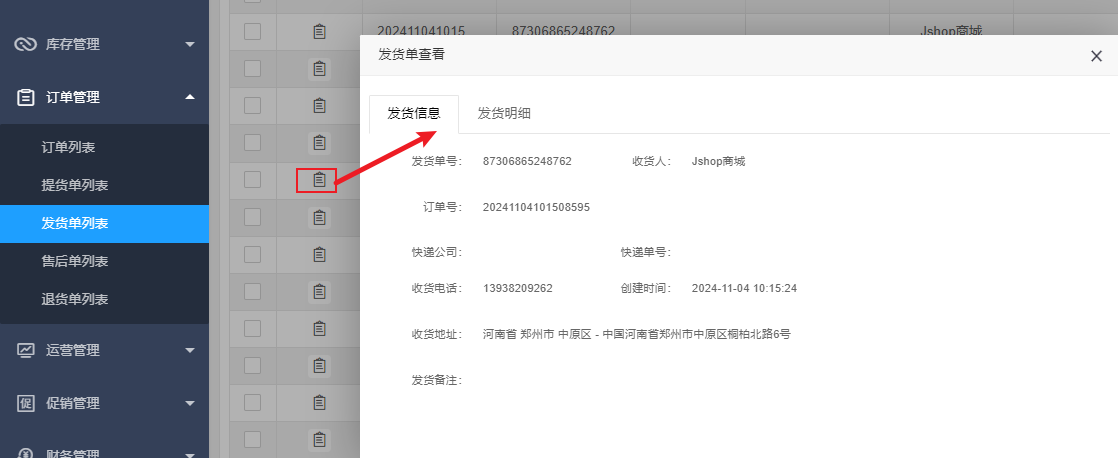Click the 订单管理 menu label
This screenshot has width=1118, height=458.
[73, 98]
